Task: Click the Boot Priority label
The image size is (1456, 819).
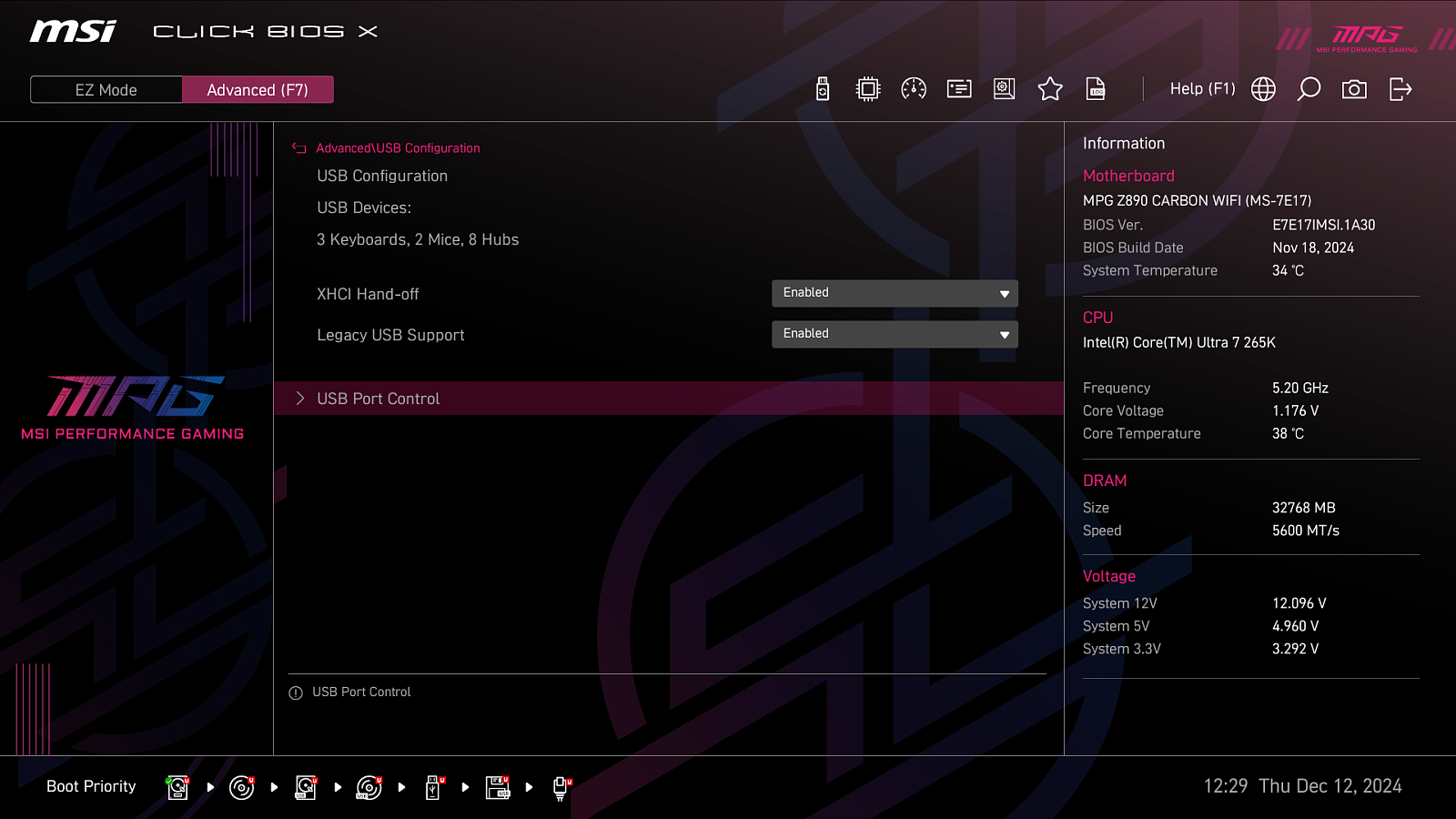Action: (91, 786)
